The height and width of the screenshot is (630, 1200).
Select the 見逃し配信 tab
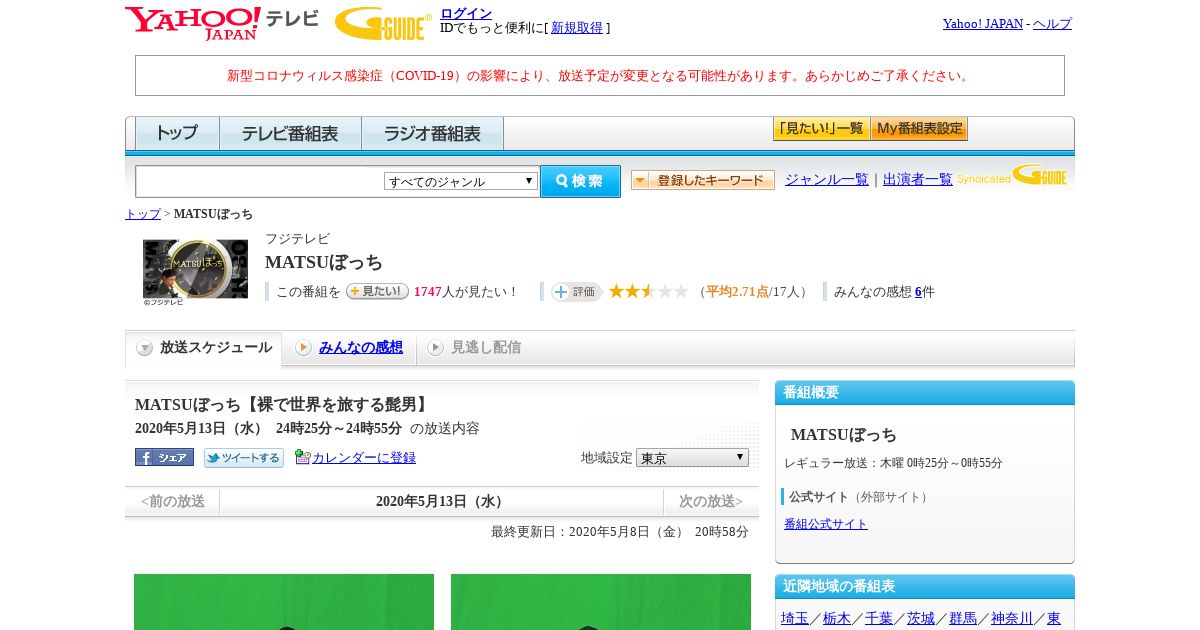pyautogui.click(x=474, y=348)
